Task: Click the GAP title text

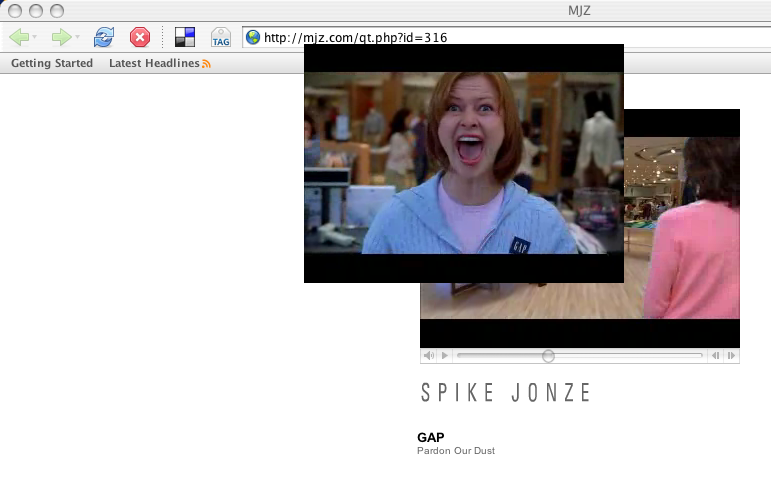Action: coord(431,437)
